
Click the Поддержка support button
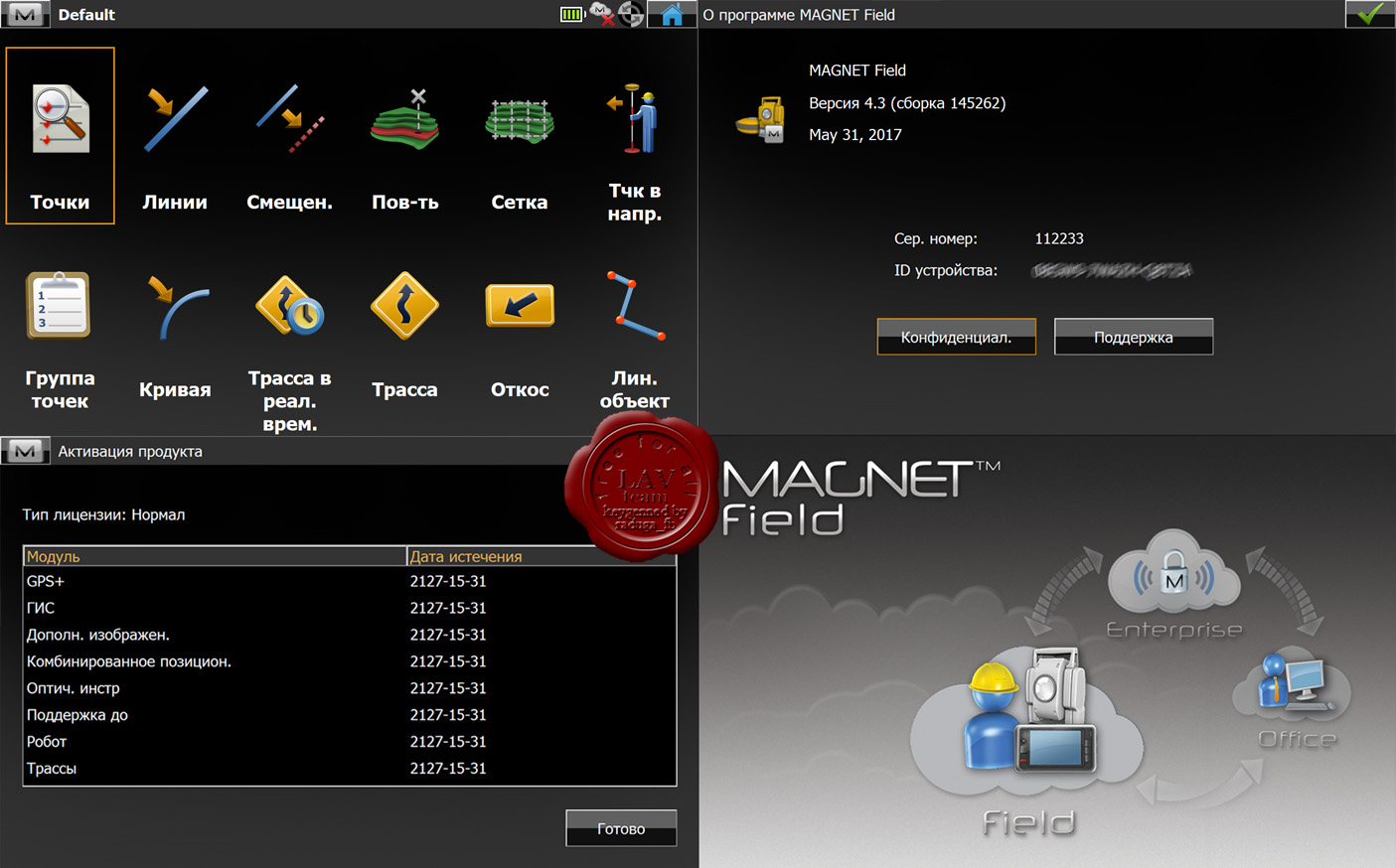[1134, 337]
